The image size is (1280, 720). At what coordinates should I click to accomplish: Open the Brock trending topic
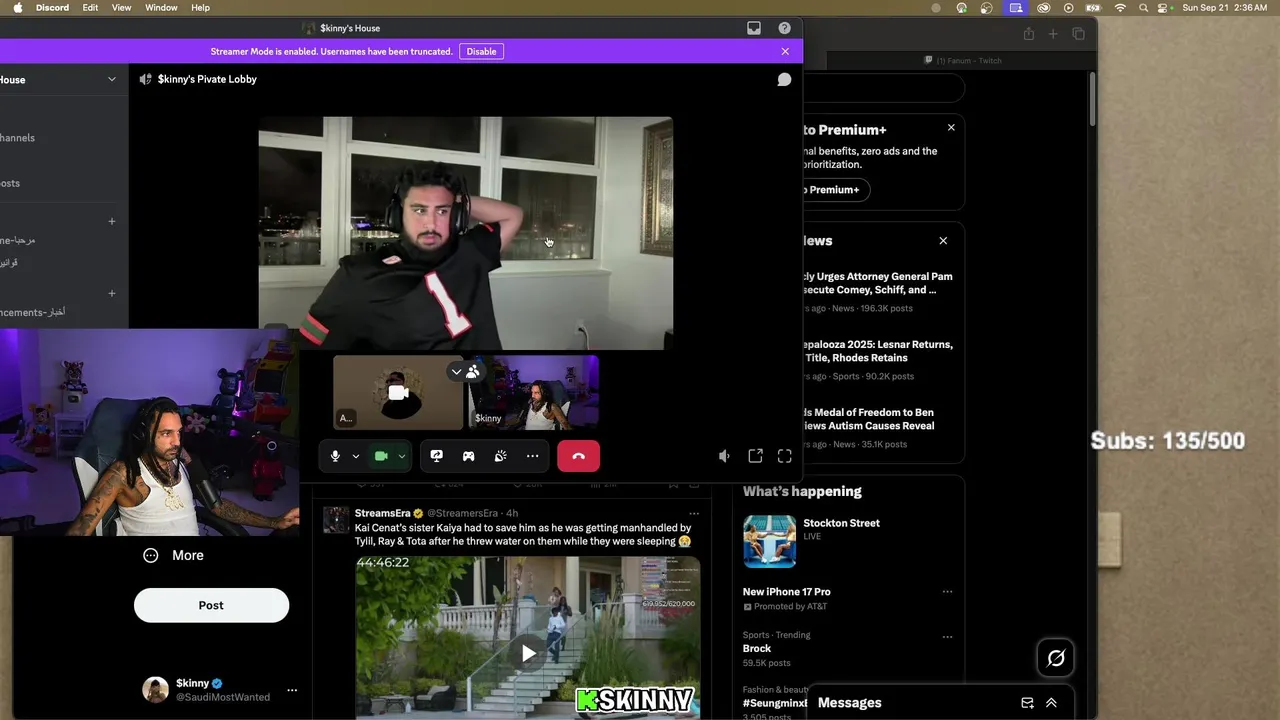pos(757,649)
